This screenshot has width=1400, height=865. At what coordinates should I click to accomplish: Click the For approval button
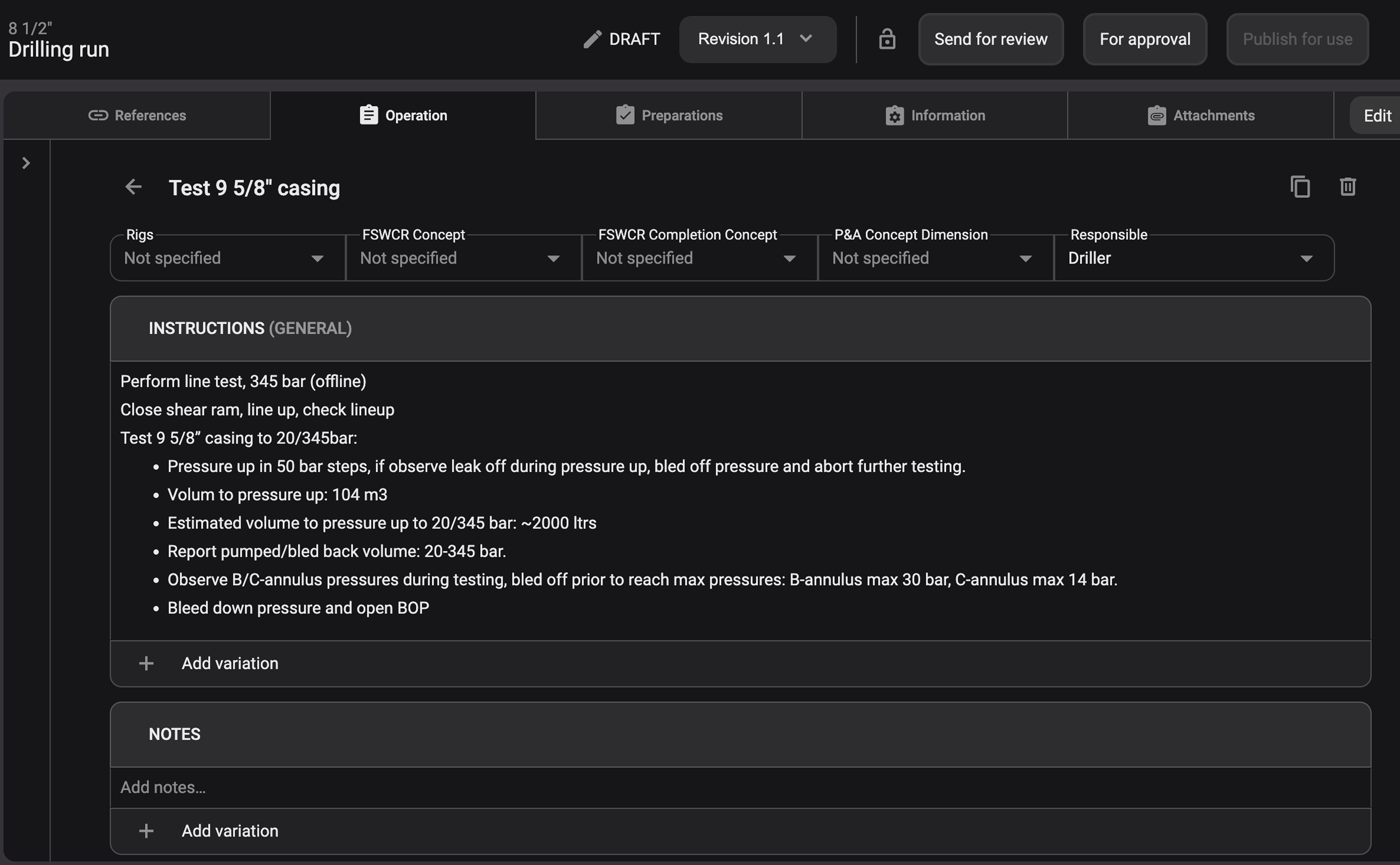1144,39
